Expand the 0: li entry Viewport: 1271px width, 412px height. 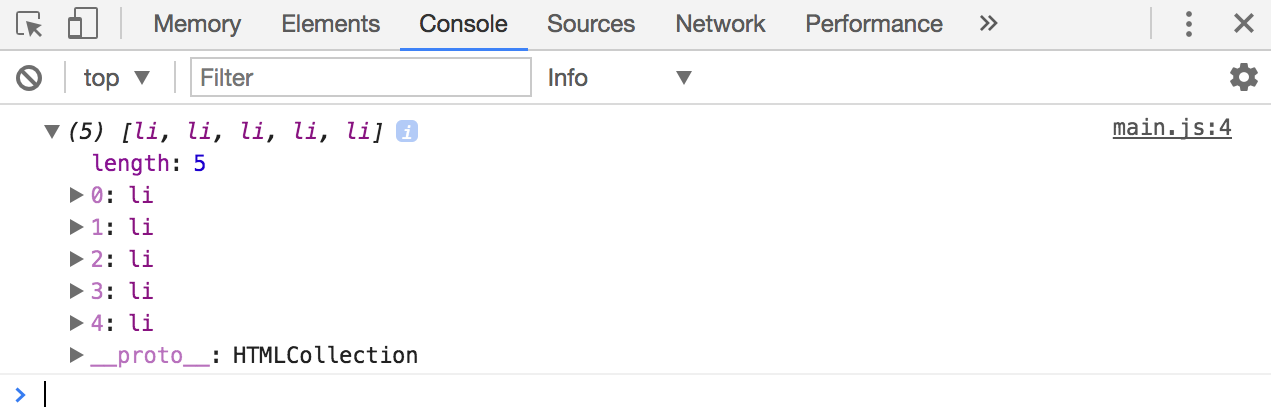pos(77,195)
